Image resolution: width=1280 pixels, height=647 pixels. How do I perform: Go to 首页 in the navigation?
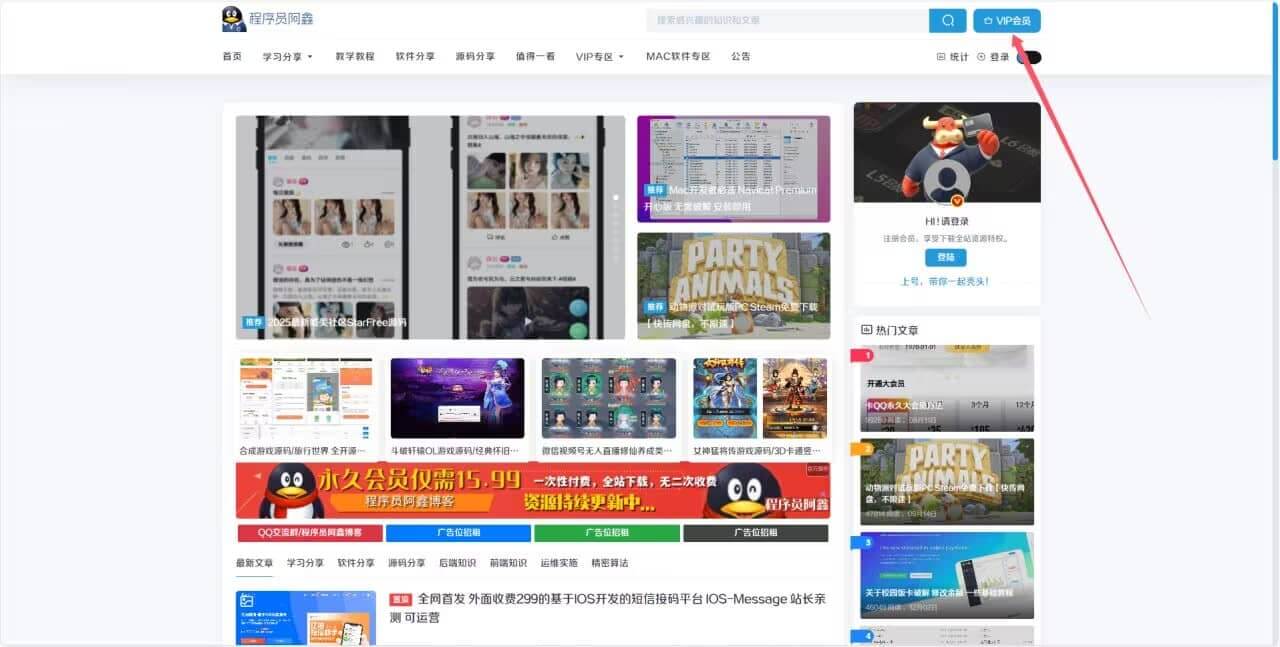click(x=232, y=56)
